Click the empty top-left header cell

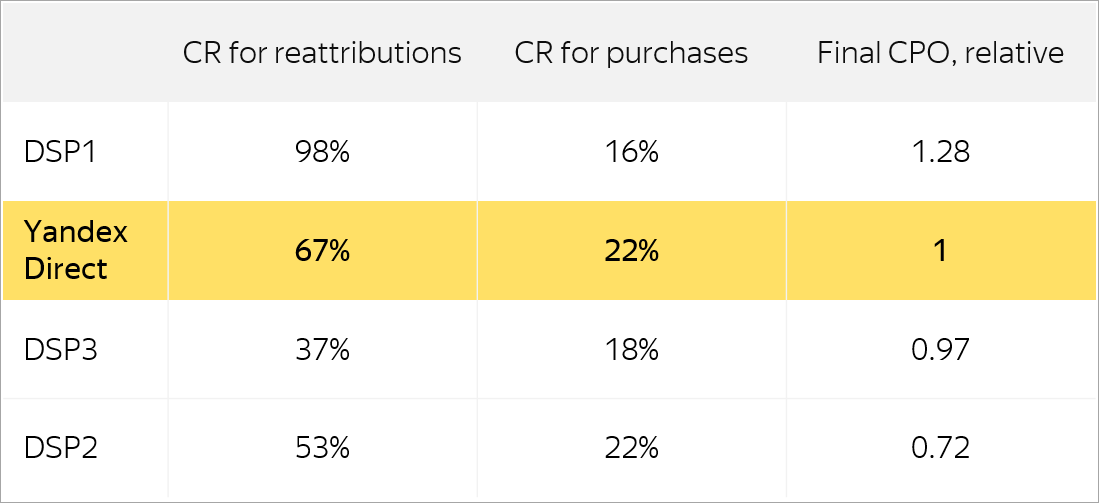tap(85, 53)
